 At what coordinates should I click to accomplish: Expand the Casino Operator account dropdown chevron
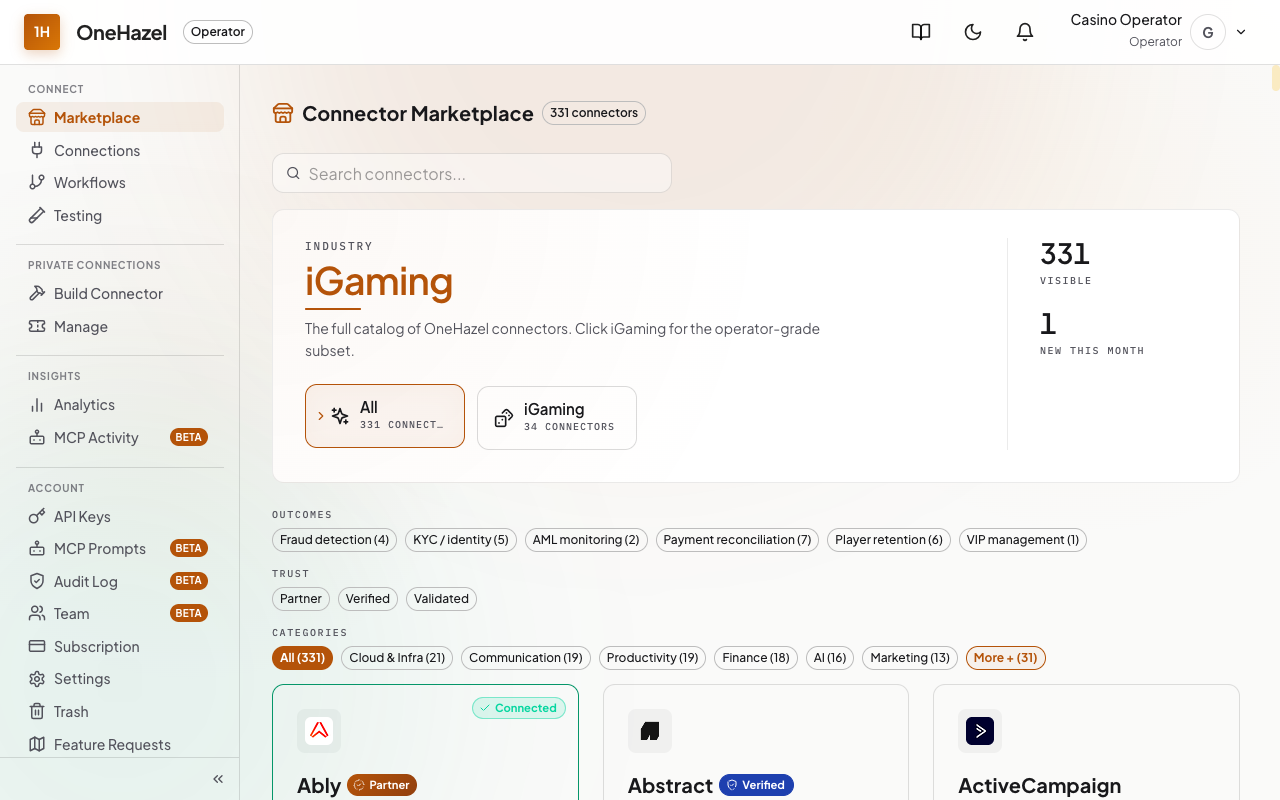click(1241, 32)
